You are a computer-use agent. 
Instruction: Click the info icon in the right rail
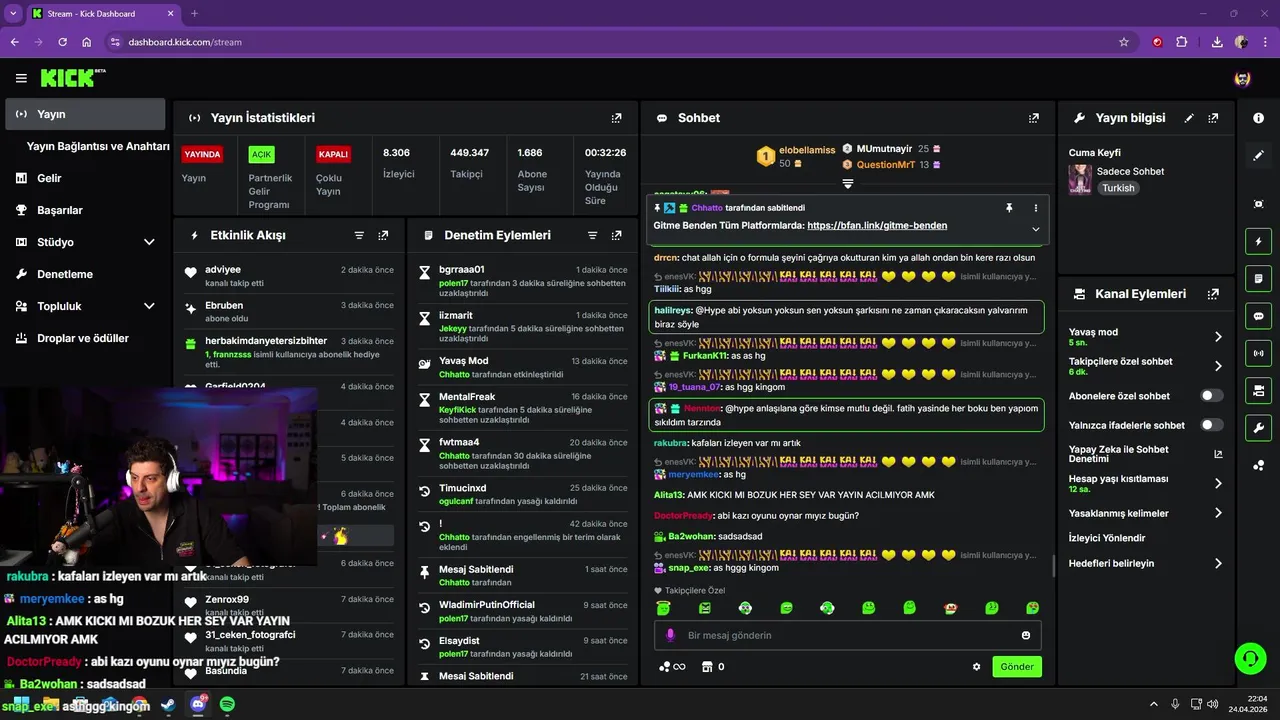coord(1258,118)
